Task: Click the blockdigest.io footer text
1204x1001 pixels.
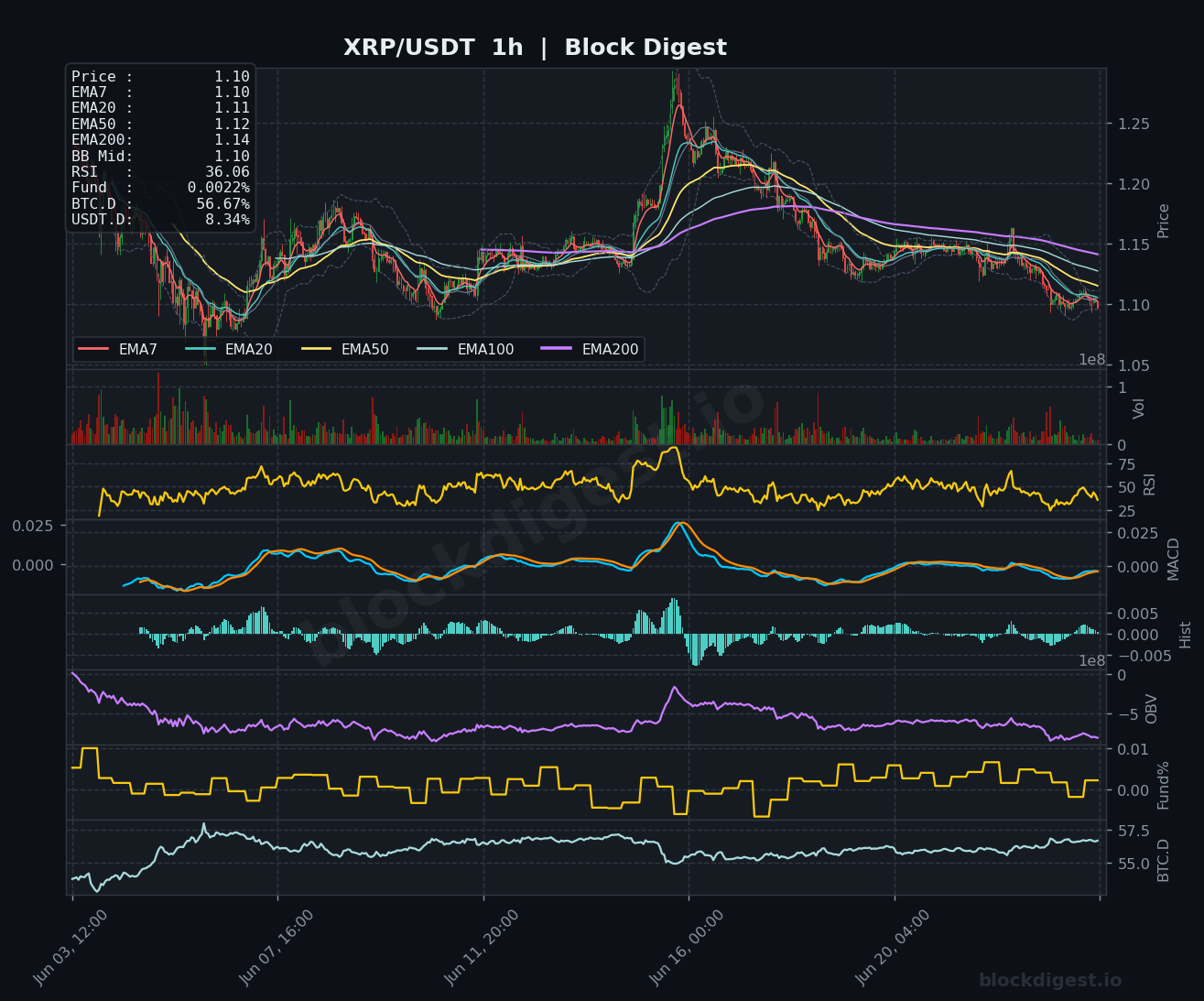Action: 1050,981
